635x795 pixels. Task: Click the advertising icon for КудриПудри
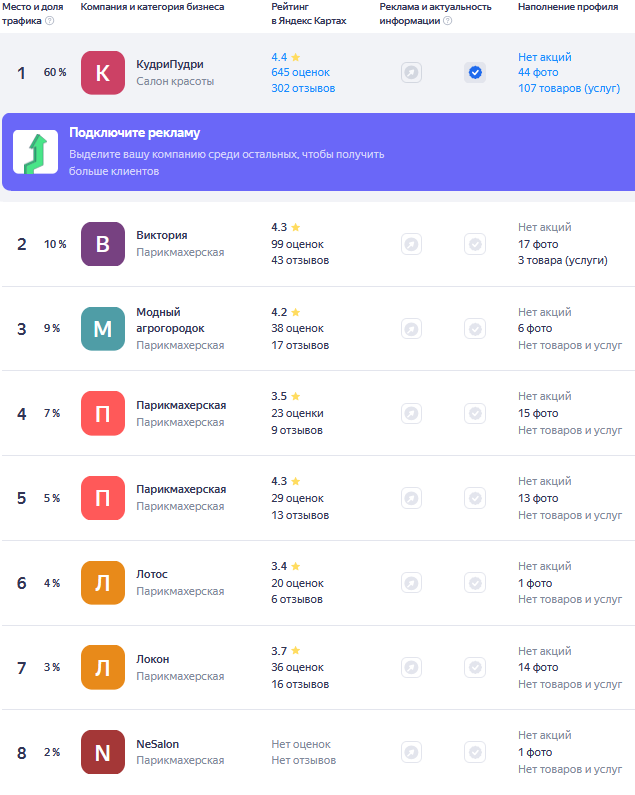pyautogui.click(x=411, y=73)
